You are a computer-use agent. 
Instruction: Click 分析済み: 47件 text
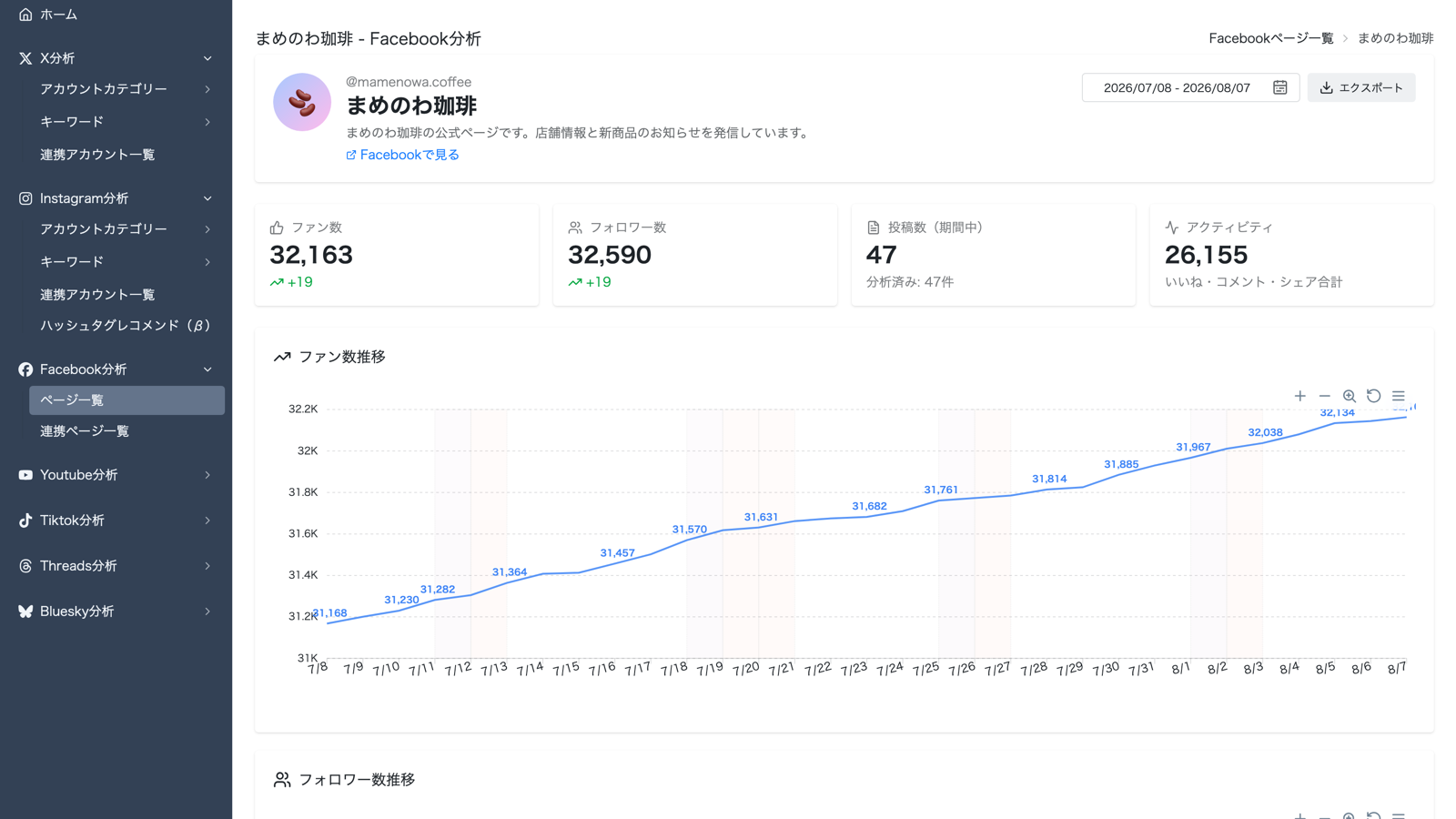(910, 282)
